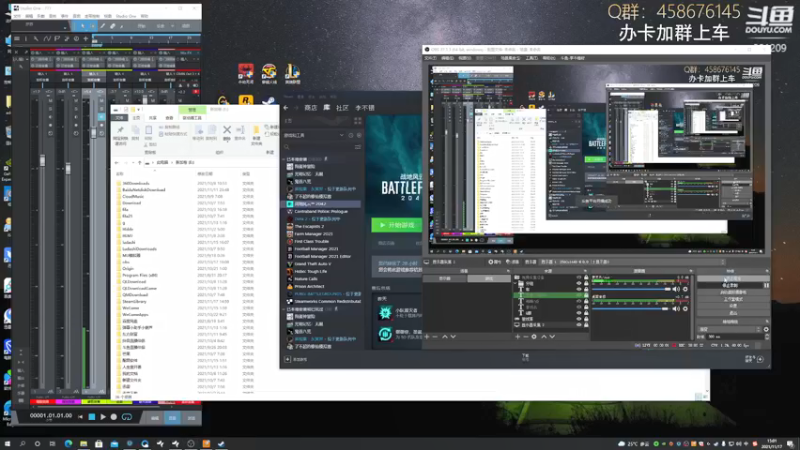Return to zero in Studio One transport

[80, 417]
